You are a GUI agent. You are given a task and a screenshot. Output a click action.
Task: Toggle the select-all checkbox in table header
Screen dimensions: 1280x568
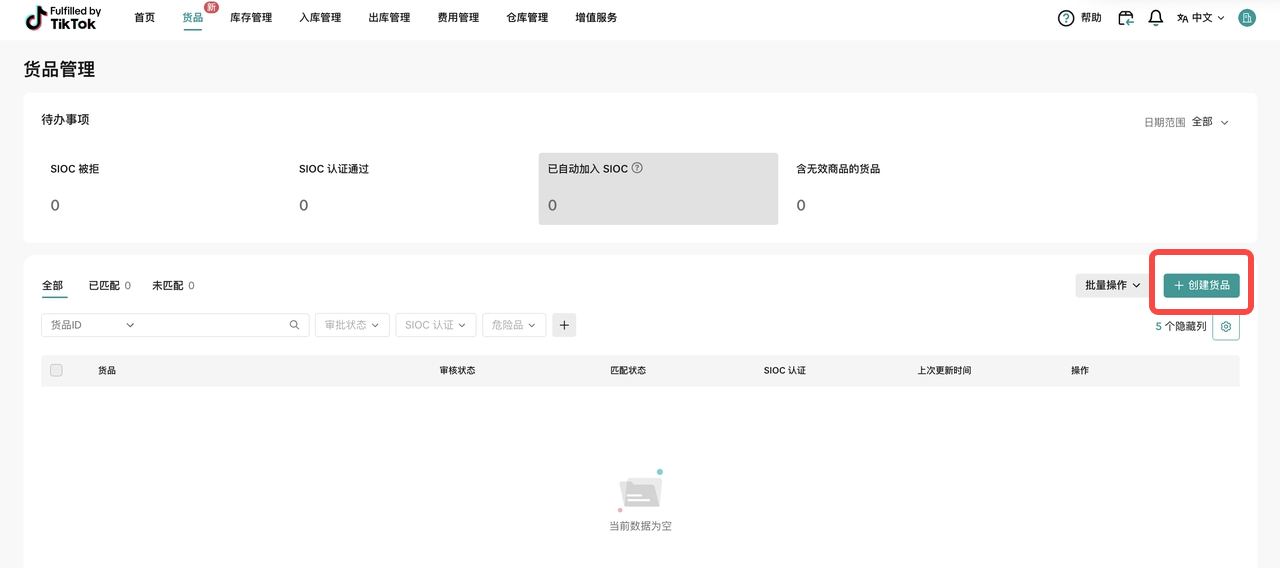coord(56,370)
